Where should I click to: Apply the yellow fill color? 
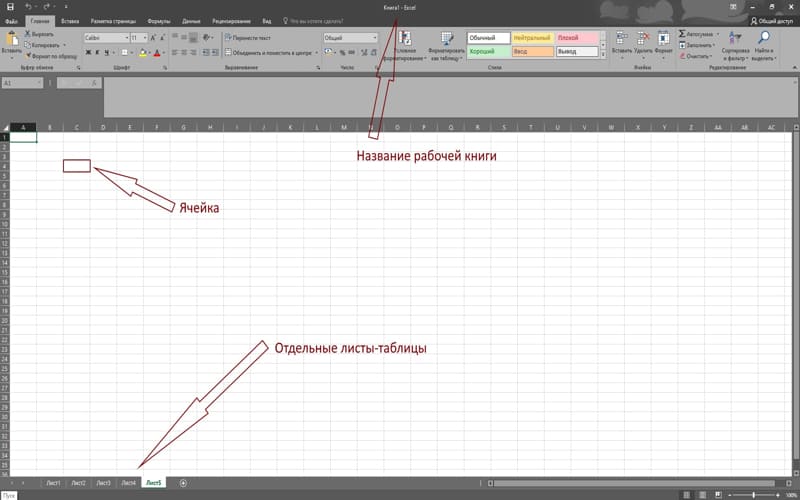point(142,53)
